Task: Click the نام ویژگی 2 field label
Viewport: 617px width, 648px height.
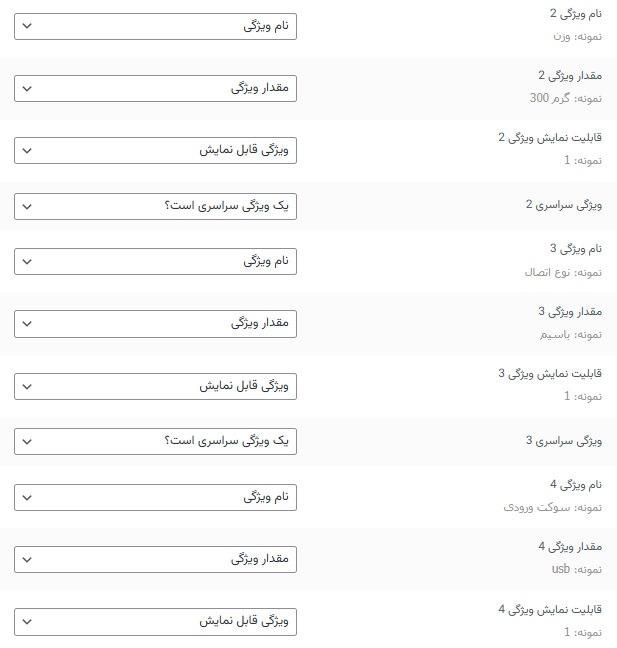Action: pos(576,13)
